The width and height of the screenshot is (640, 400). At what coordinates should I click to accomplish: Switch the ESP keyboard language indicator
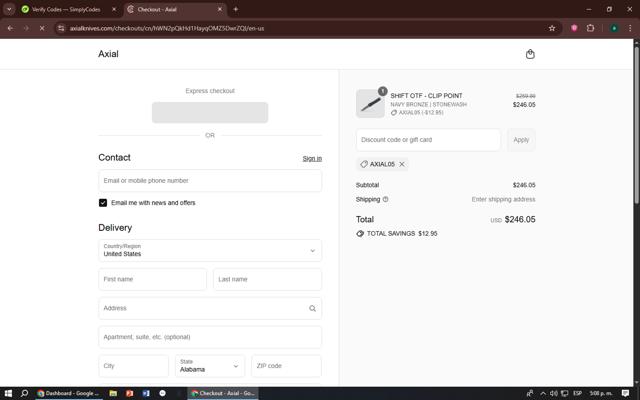pyautogui.click(x=577, y=393)
